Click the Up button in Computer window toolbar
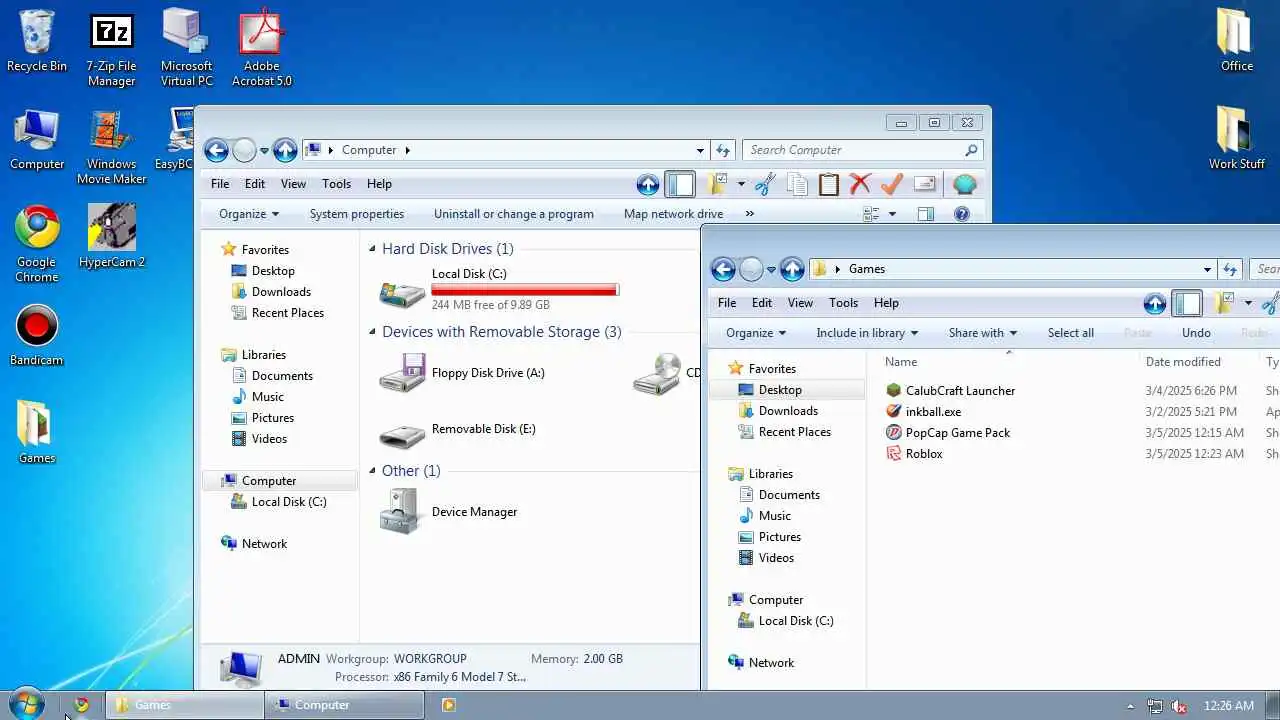Screen dimensions: 1280x720 pyautogui.click(x=648, y=184)
